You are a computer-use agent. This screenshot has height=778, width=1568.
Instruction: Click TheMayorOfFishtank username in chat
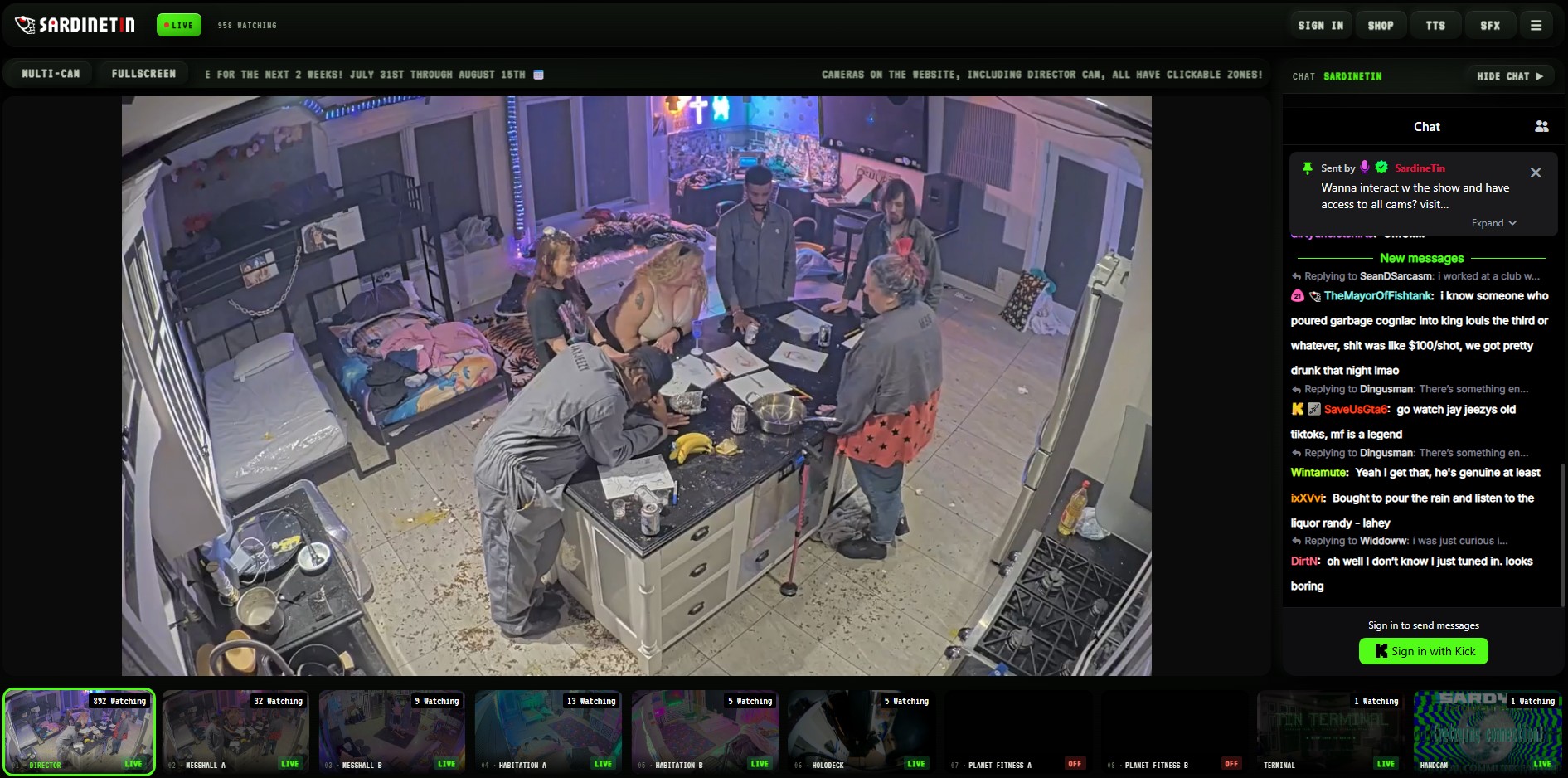(x=1378, y=296)
